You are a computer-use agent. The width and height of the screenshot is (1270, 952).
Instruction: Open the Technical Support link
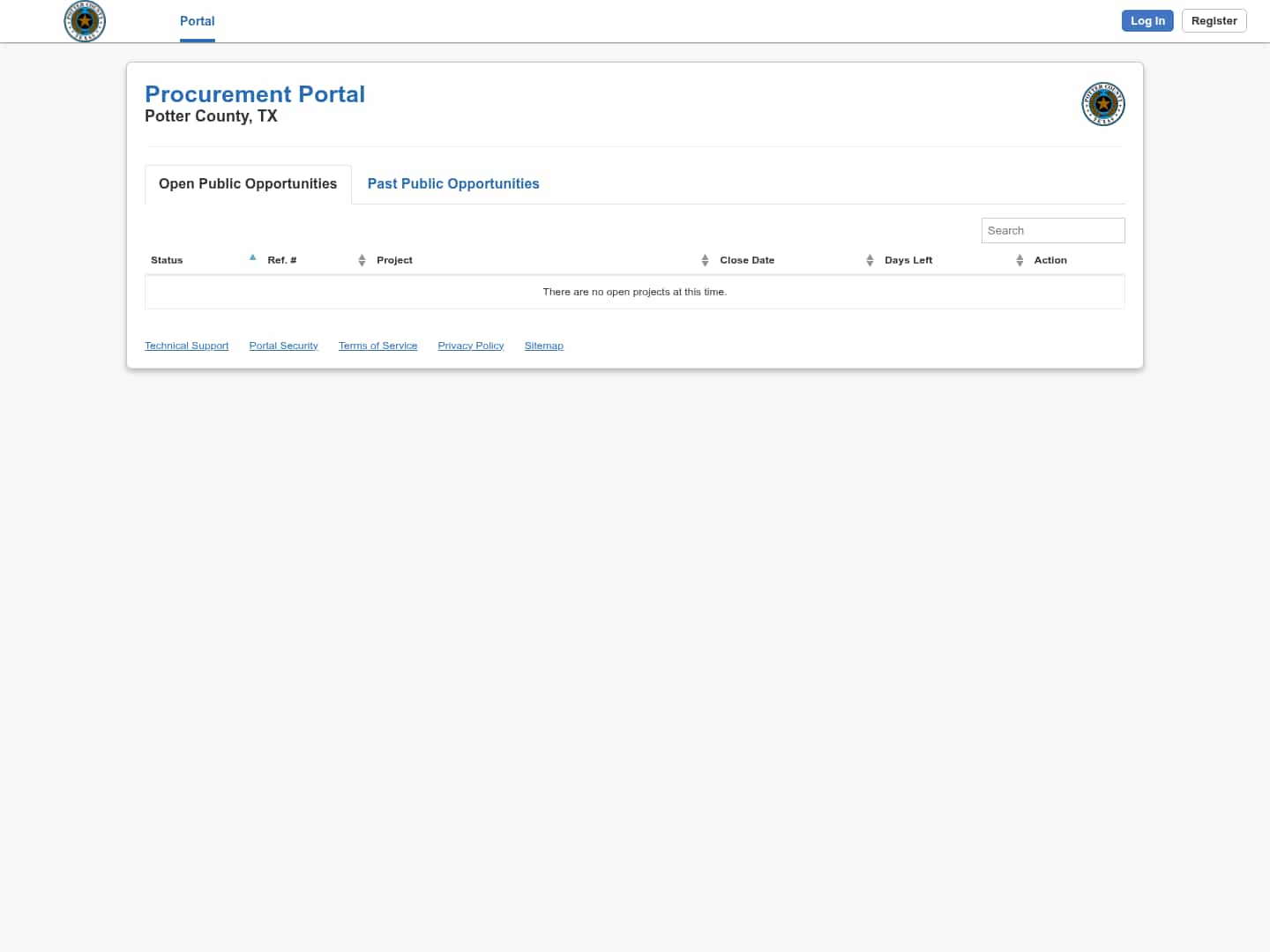(187, 346)
